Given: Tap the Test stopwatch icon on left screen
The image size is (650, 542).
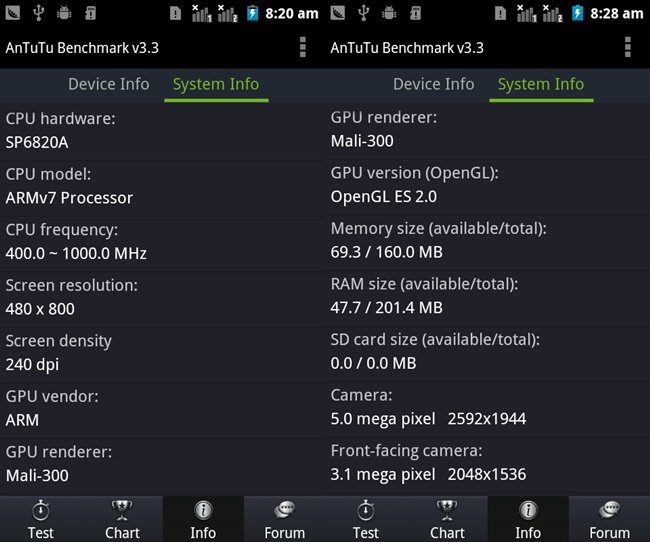Looking at the screenshot, I should pos(41,512).
